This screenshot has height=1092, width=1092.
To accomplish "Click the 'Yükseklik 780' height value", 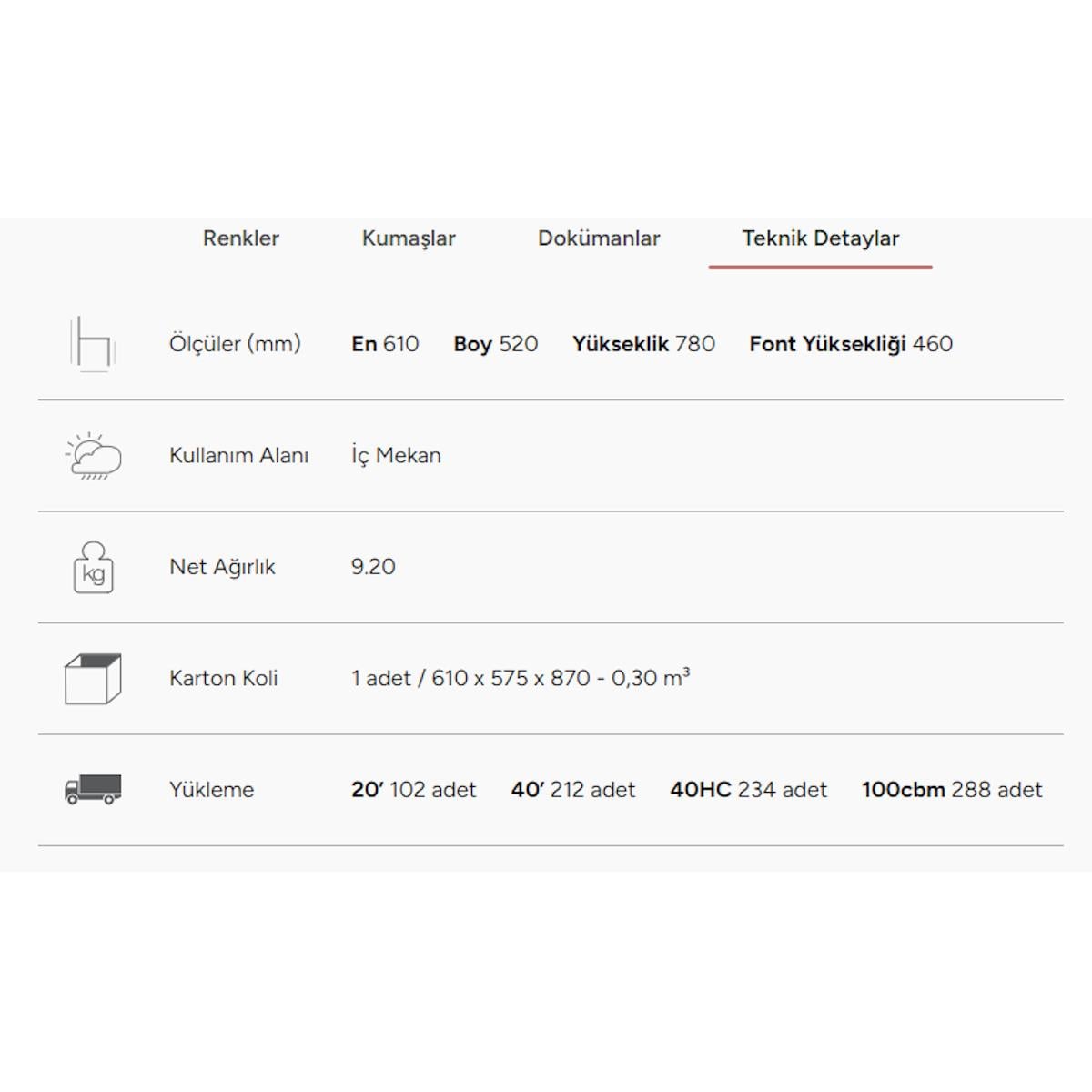I will pyautogui.click(x=643, y=344).
